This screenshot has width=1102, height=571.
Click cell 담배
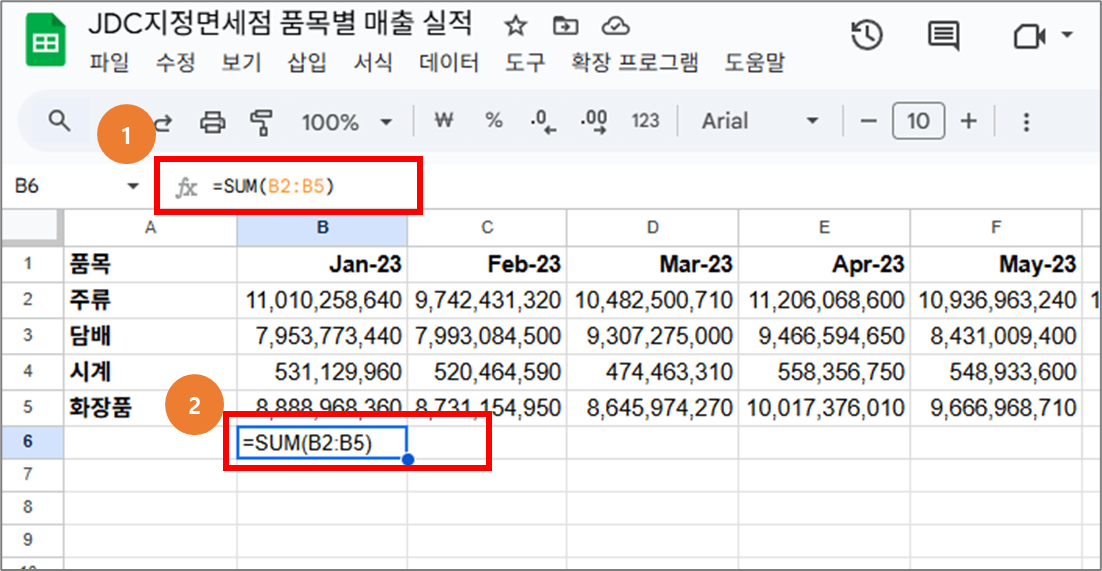tap(150, 336)
